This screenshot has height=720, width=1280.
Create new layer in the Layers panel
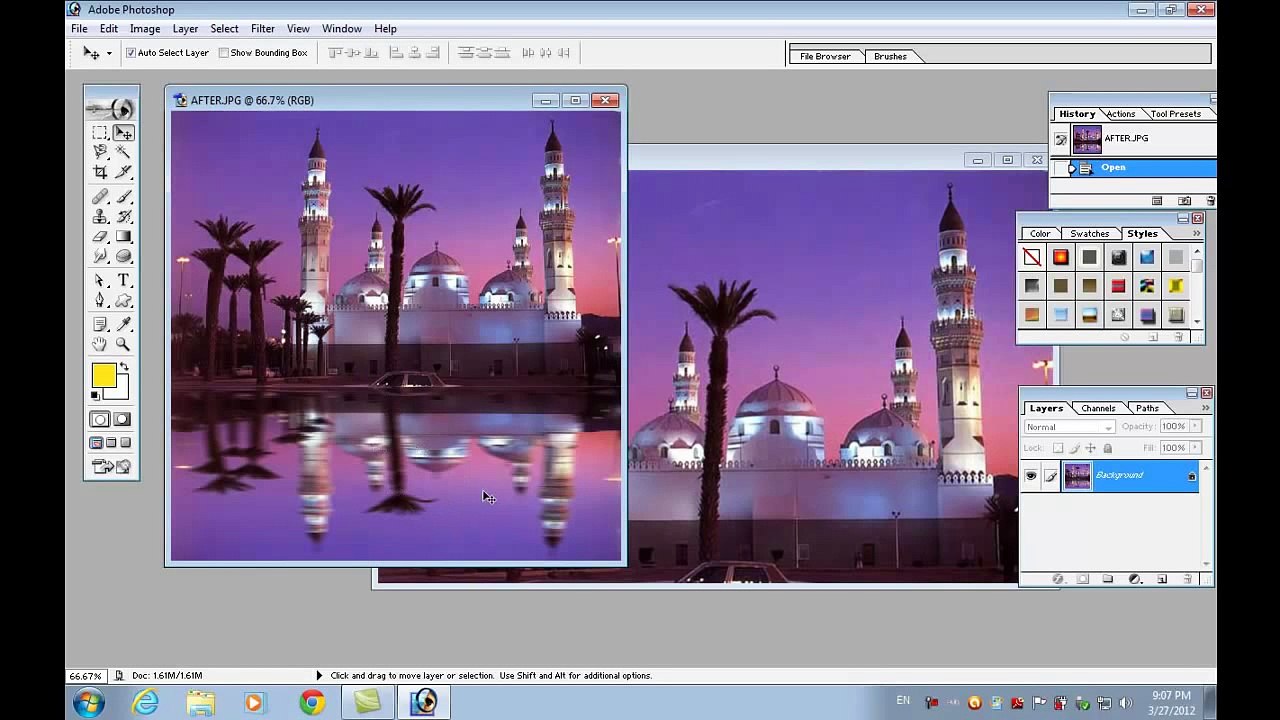(1162, 579)
